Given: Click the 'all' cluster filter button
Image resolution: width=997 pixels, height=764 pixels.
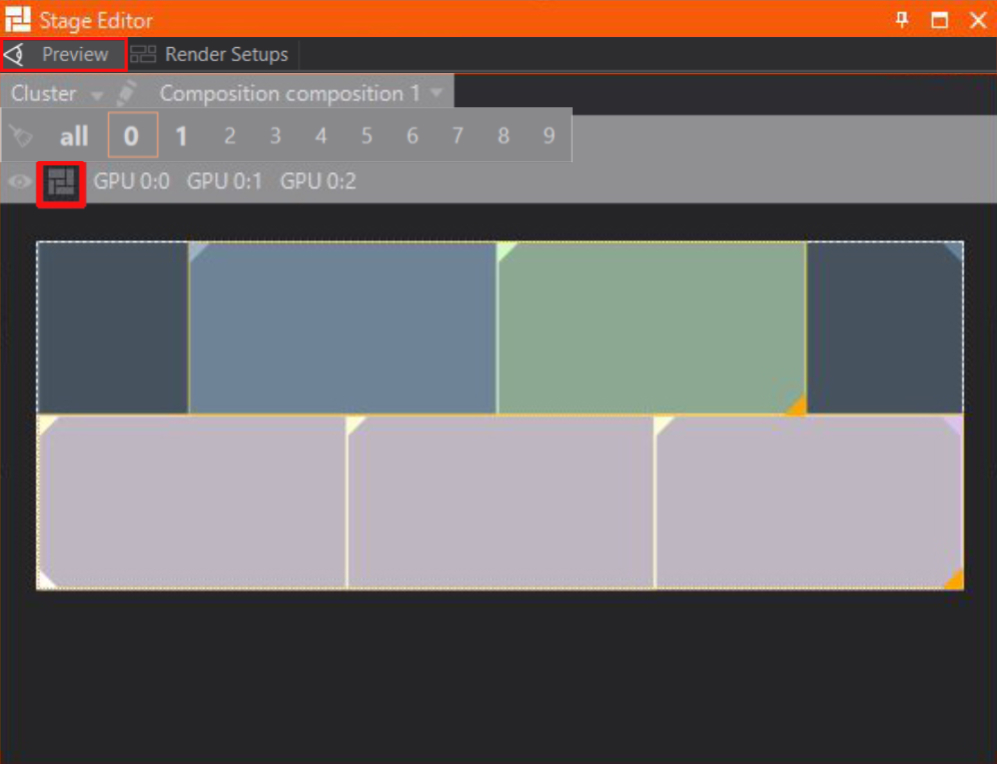Looking at the screenshot, I should click(x=74, y=136).
